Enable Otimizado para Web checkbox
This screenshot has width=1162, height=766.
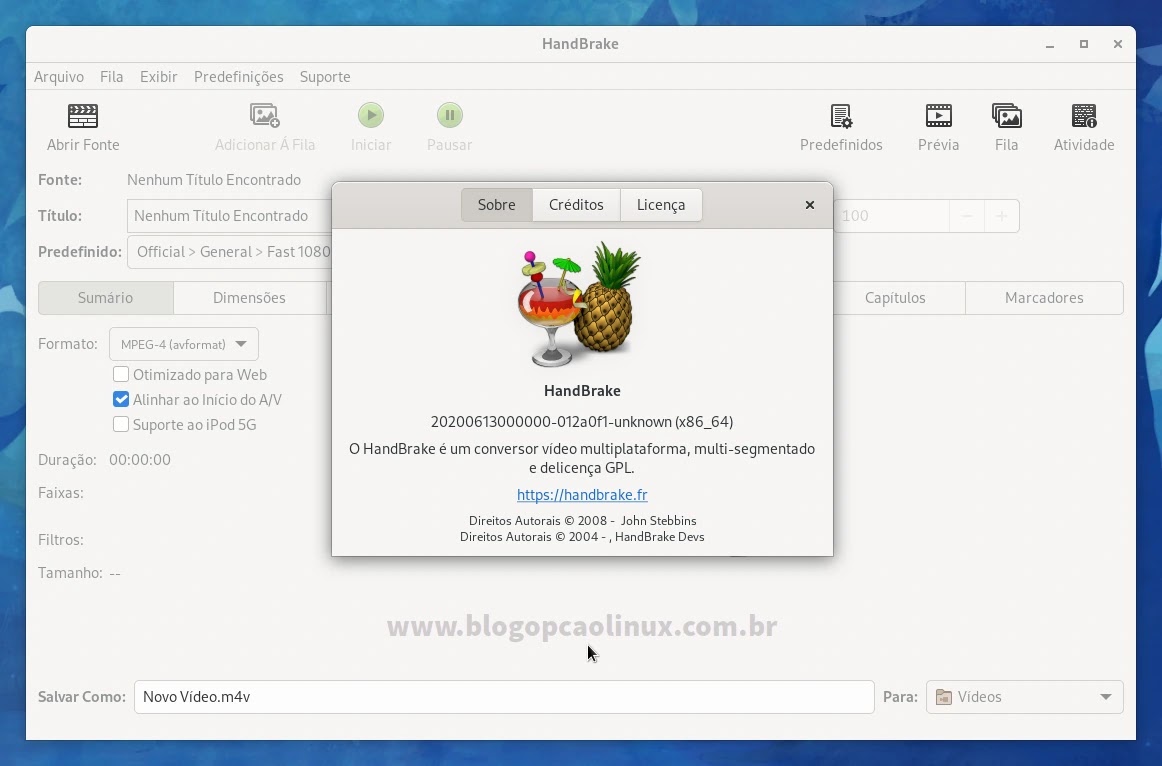tap(121, 374)
